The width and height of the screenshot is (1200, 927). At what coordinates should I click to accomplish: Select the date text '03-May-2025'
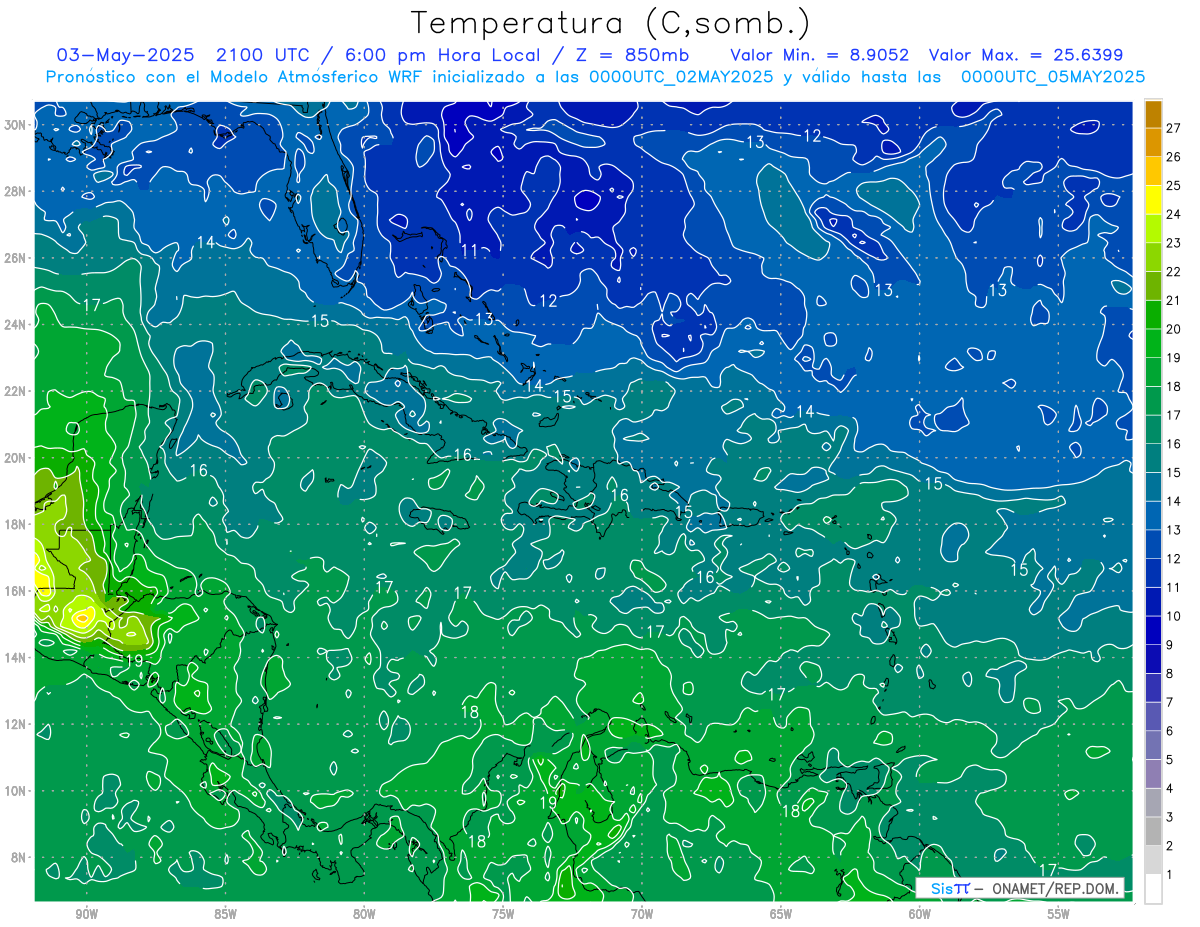[126, 55]
